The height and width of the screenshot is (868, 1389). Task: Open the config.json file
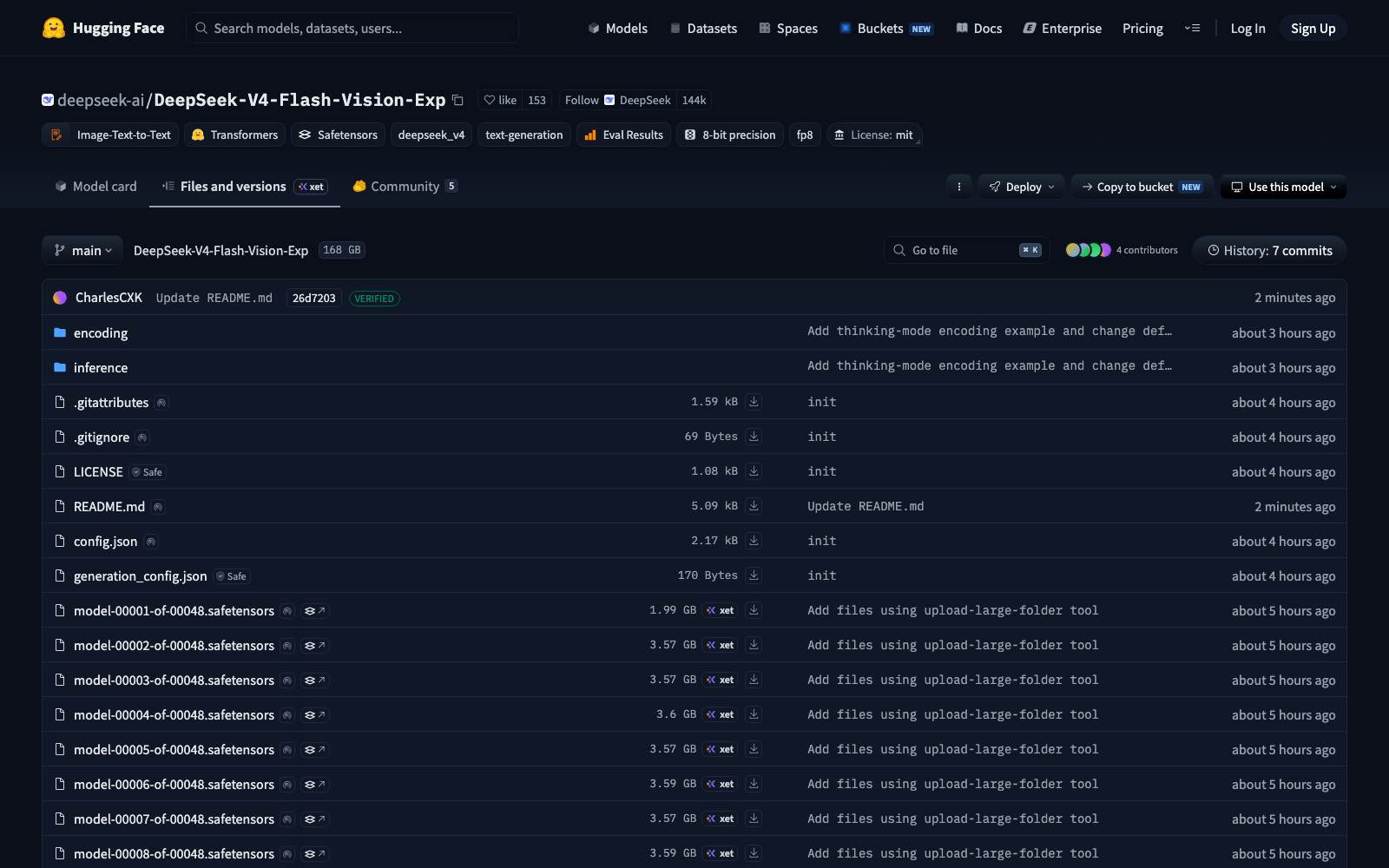click(105, 541)
